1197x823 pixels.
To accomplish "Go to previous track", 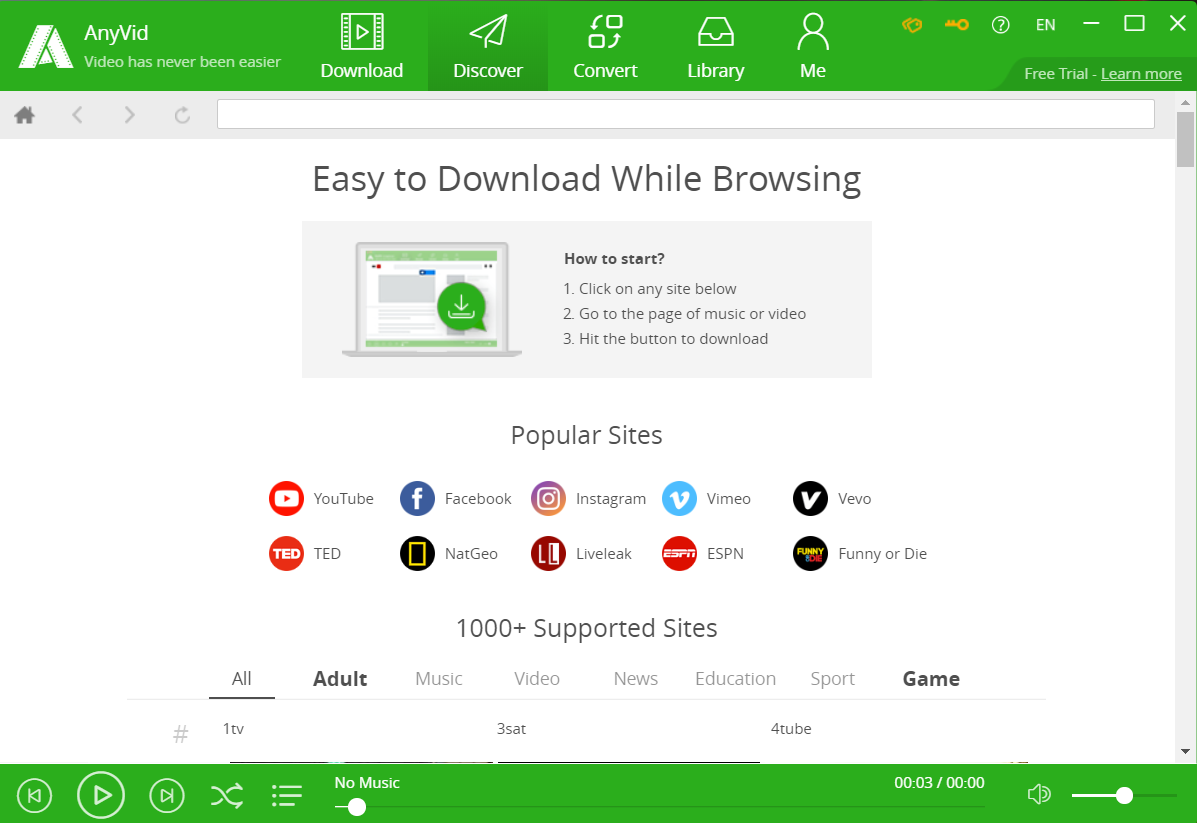I will coord(35,796).
